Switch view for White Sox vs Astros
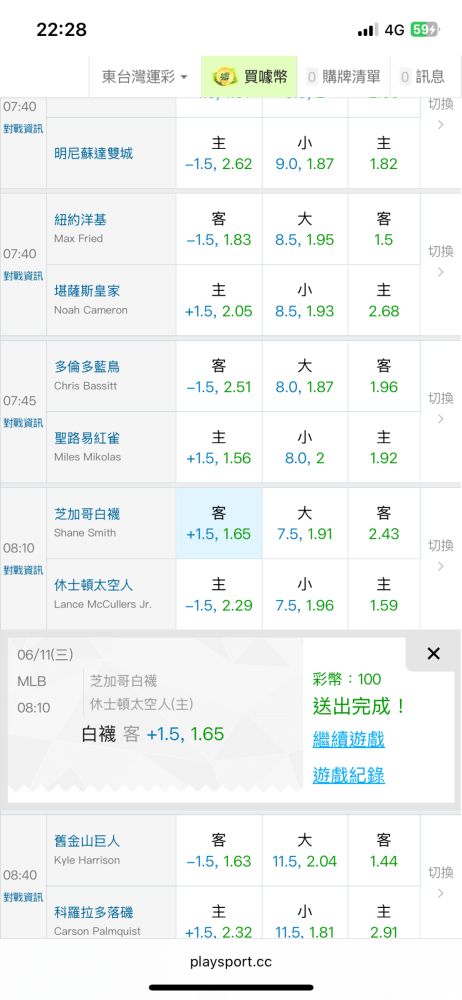 pos(440,555)
